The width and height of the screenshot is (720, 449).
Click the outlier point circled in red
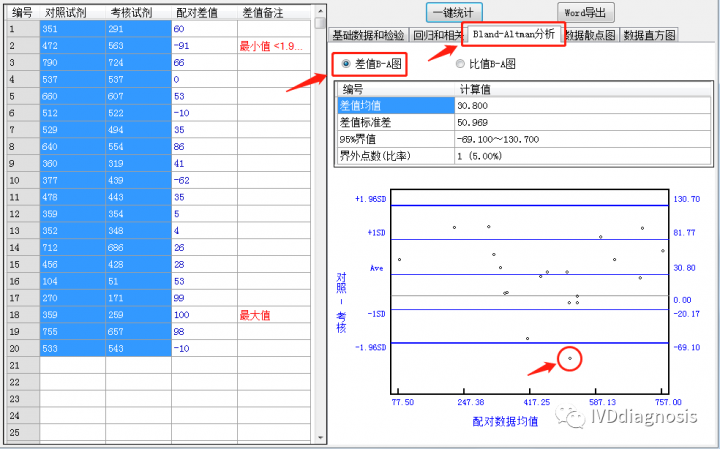click(x=570, y=357)
